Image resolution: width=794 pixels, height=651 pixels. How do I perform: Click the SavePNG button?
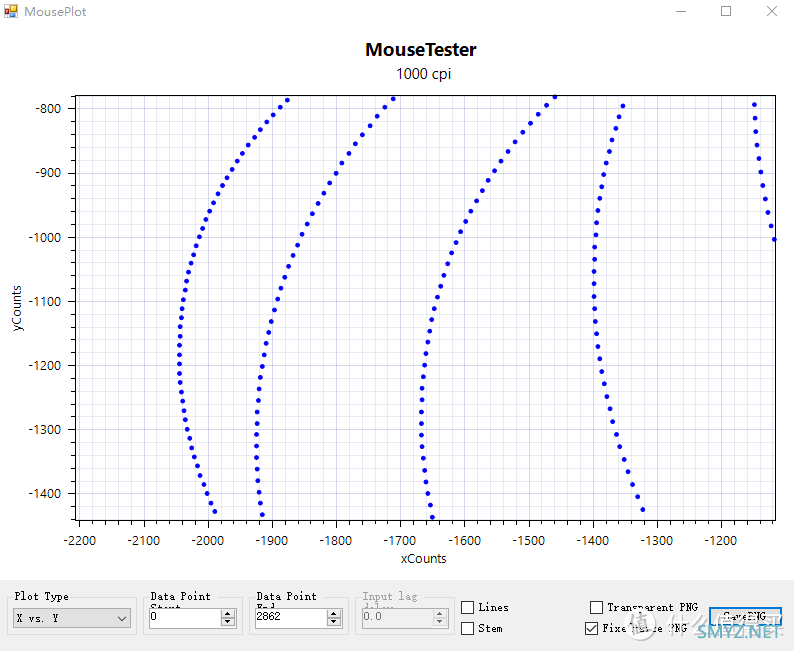745,617
